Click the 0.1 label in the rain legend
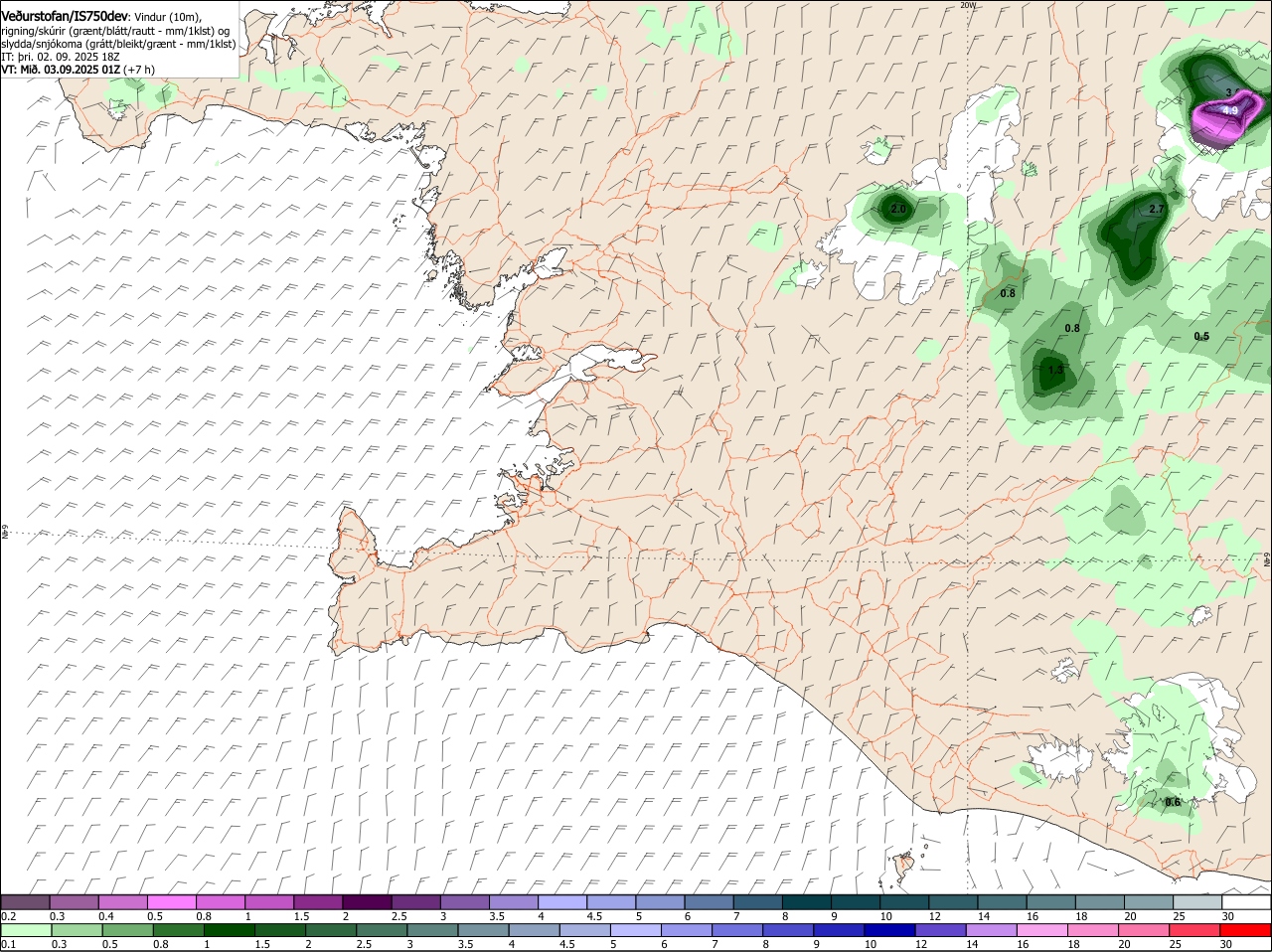Image resolution: width=1272 pixels, height=952 pixels. 8,943
